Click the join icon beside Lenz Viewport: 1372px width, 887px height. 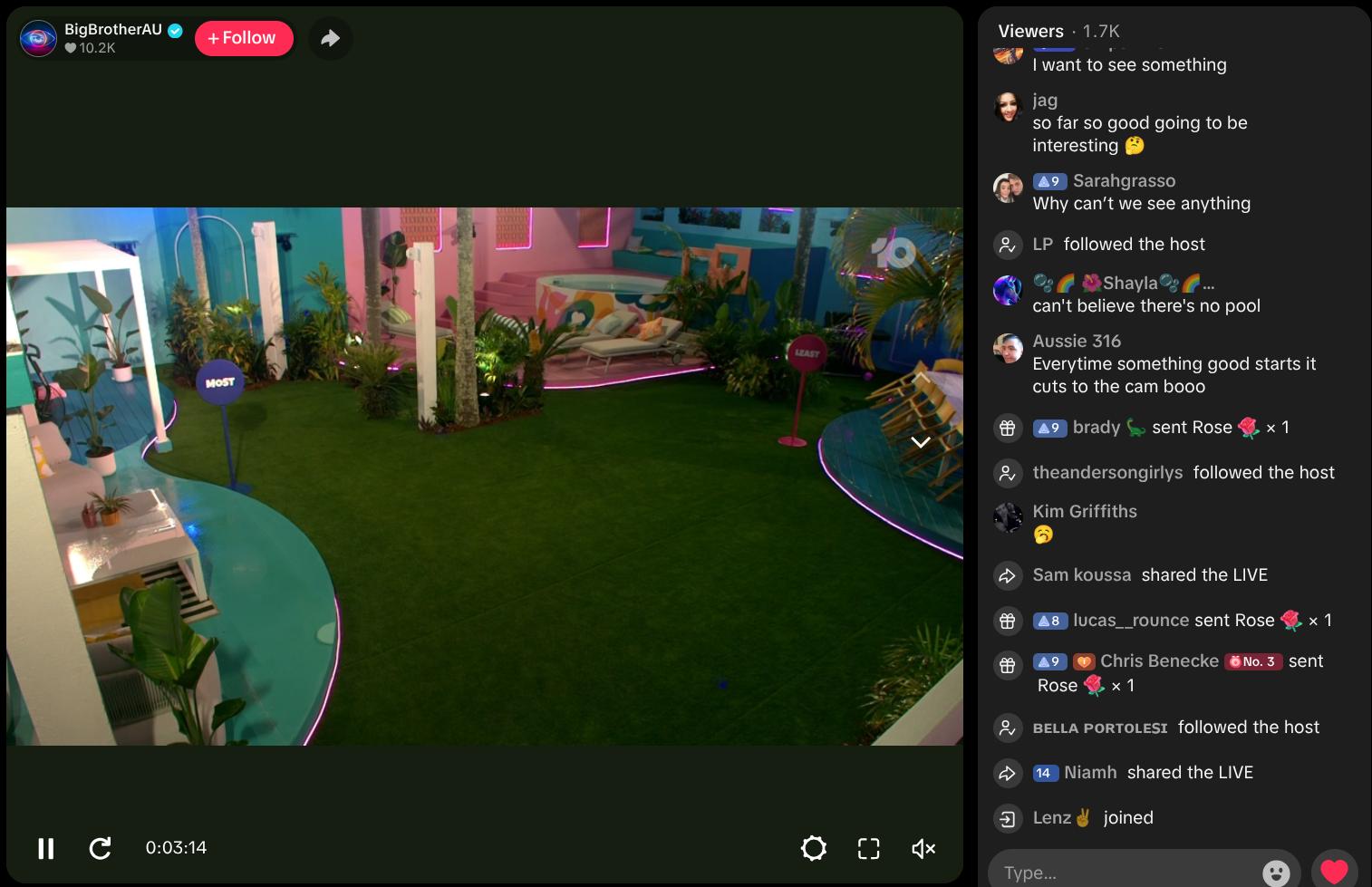point(1007,818)
